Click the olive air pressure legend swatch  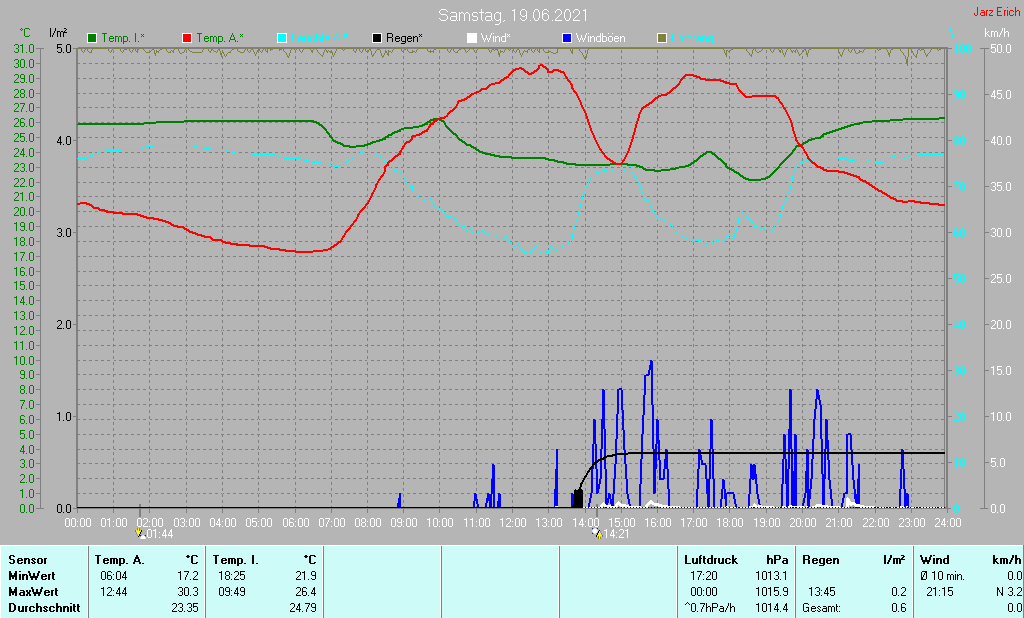661,38
